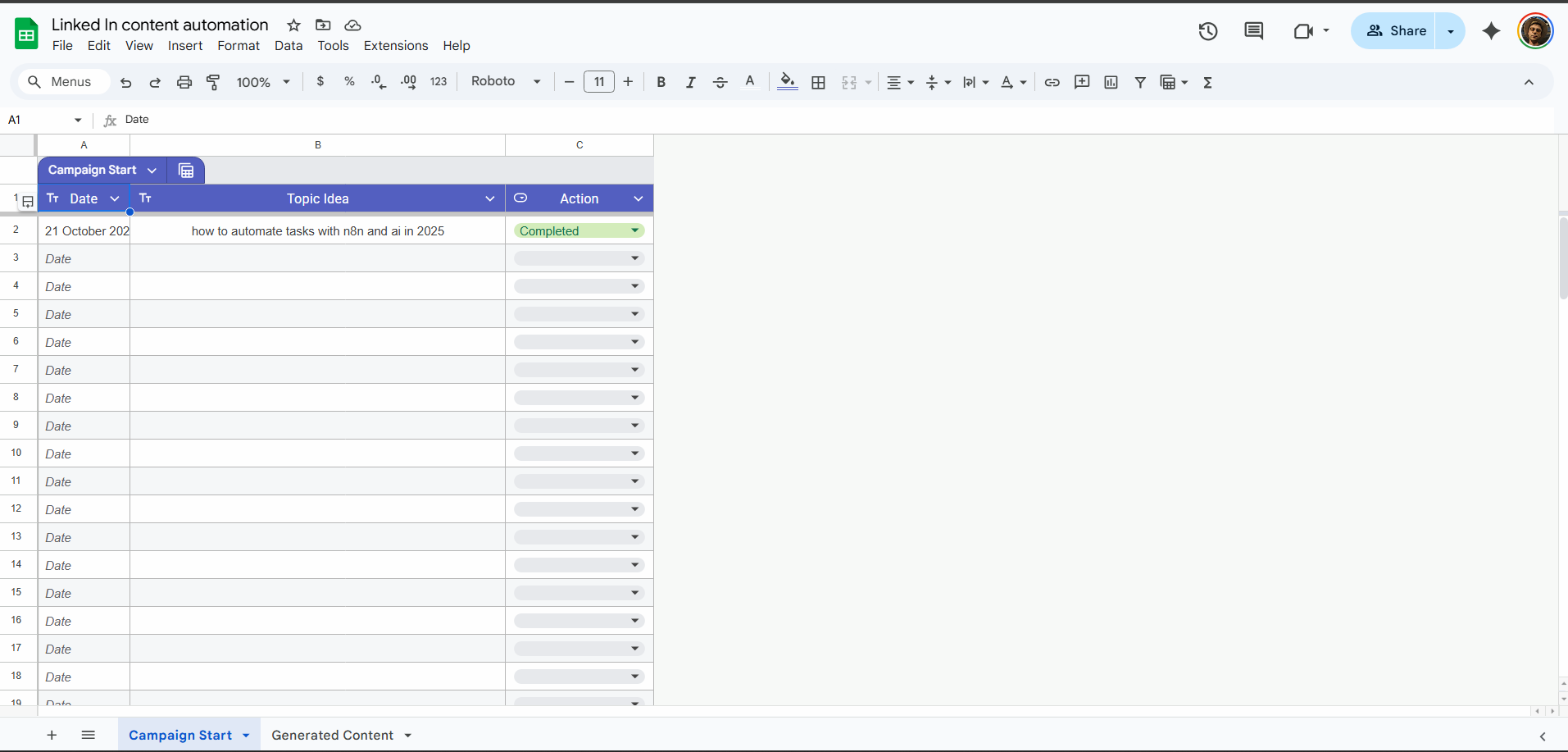Open the Extensions menu
The height and width of the screenshot is (752, 1568).
(395, 46)
